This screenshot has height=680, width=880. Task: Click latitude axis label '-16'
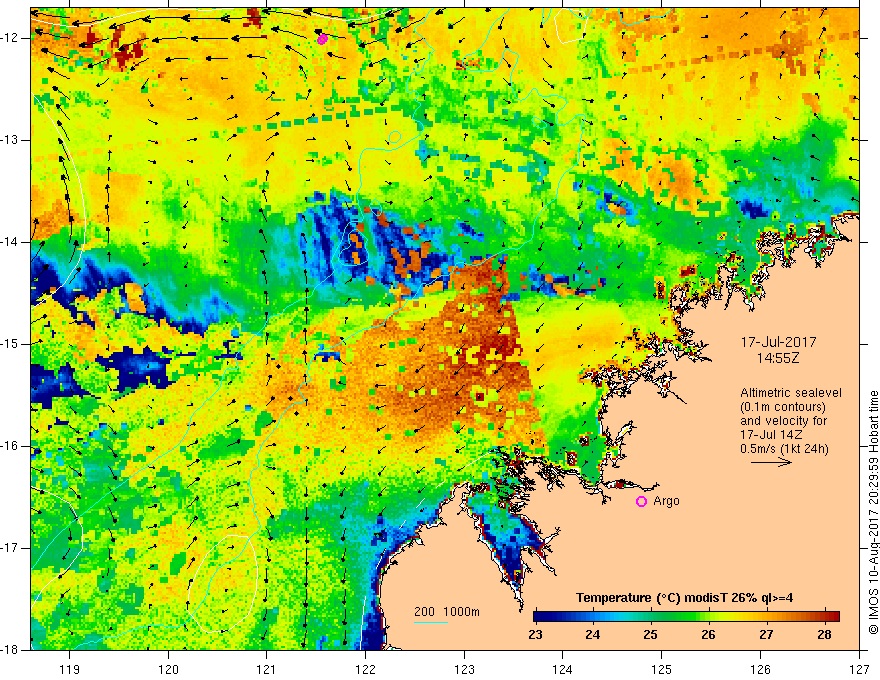[11, 446]
